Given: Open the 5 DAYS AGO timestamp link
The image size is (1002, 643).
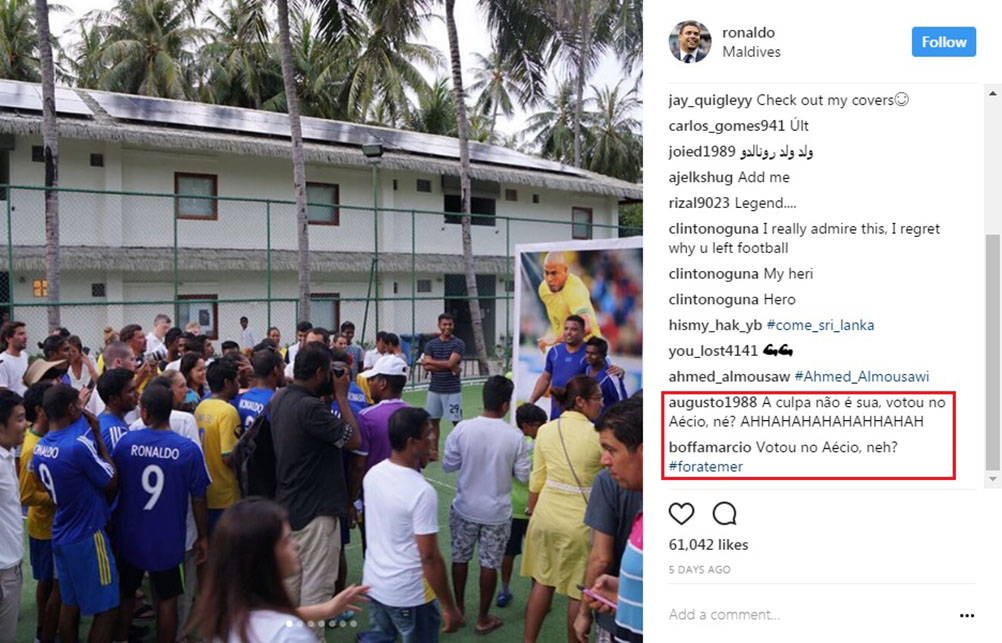Looking at the screenshot, I should (699, 569).
